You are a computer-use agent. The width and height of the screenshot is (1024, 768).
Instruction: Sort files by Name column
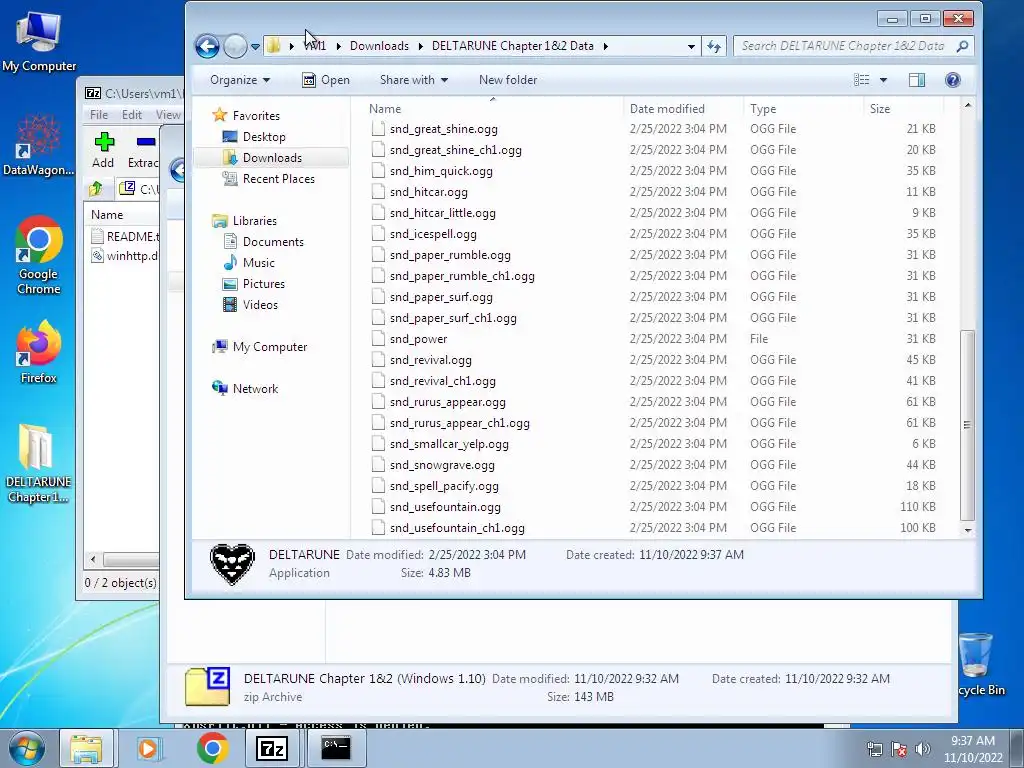493,108
